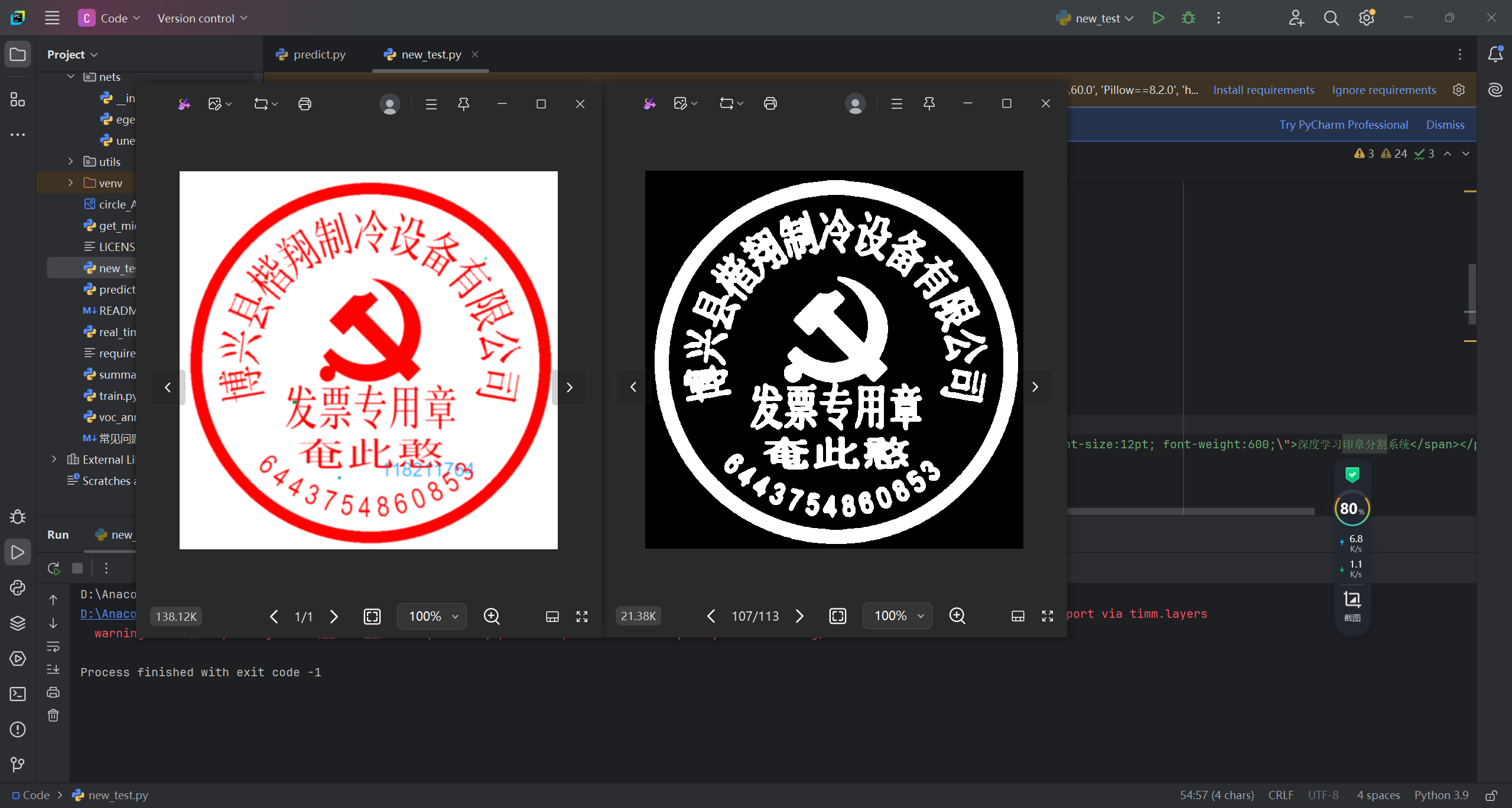Open the 100% zoom dropdown in left viewer
The height and width of the screenshot is (808, 1512).
tap(432, 617)
